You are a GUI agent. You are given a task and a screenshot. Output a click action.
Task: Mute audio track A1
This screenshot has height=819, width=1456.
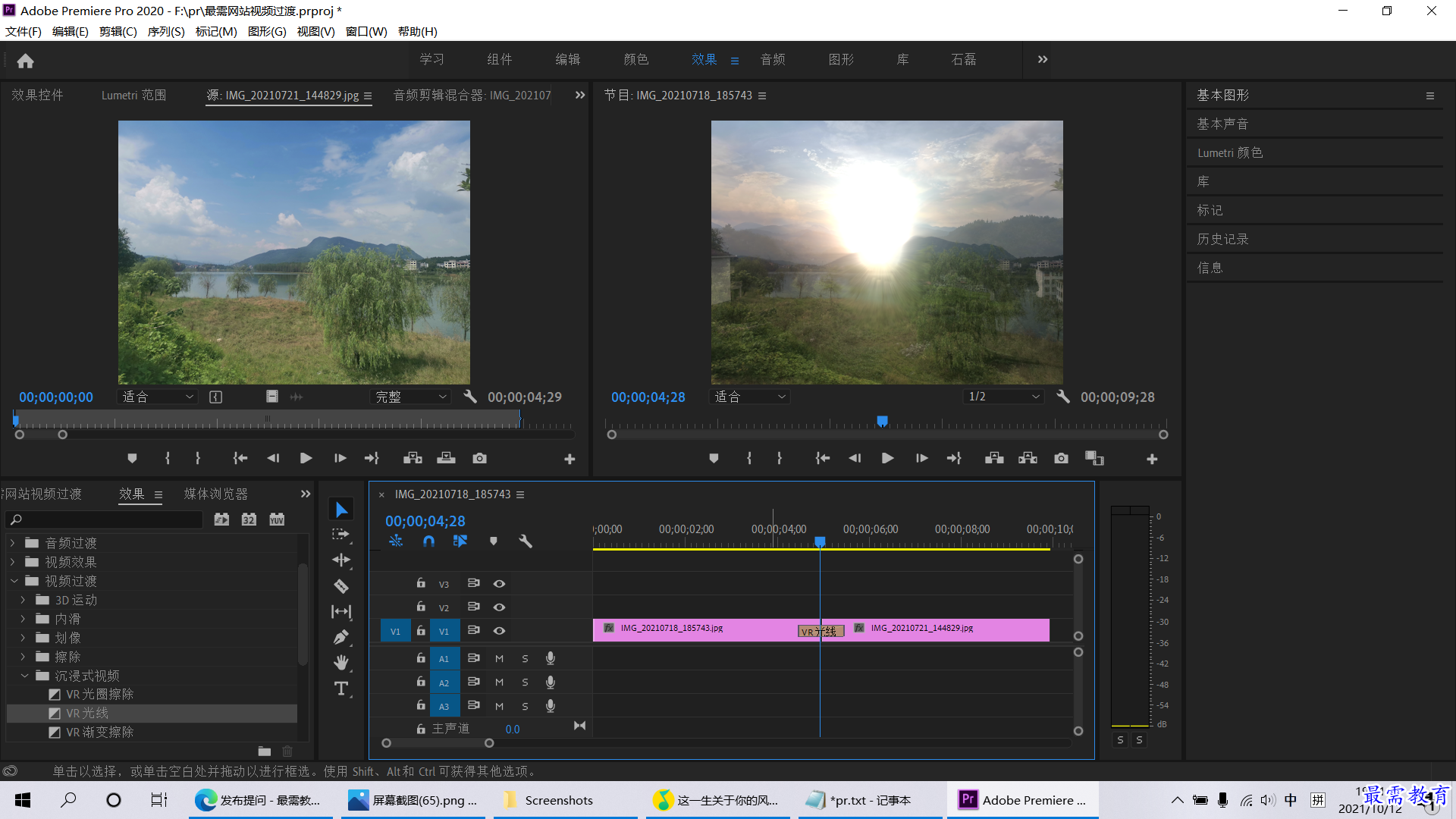(x=499, y=659)
